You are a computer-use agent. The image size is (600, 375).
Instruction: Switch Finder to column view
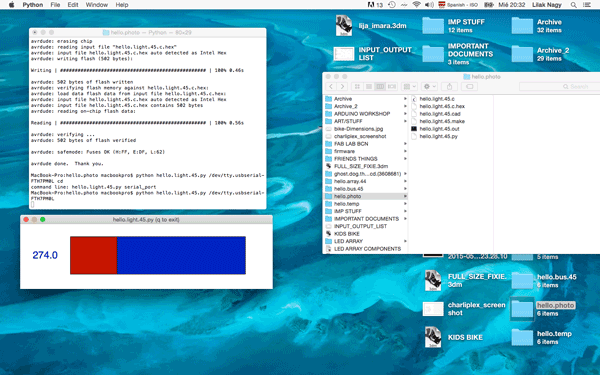tap(380, 87)
